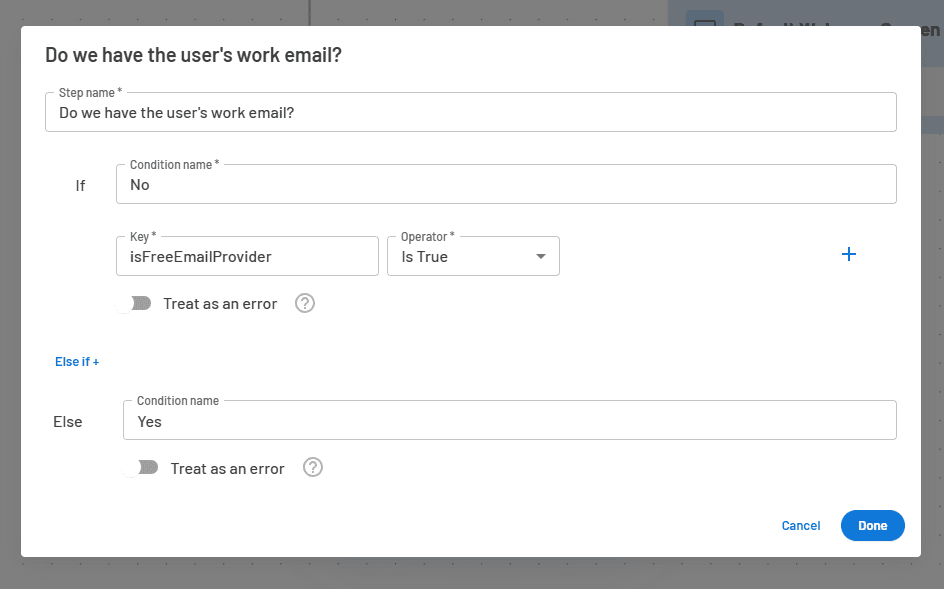The width and height of the screenshot is (944, 589).
Task: Click the dropdown arrow of the Operator field
Action: 541,256
